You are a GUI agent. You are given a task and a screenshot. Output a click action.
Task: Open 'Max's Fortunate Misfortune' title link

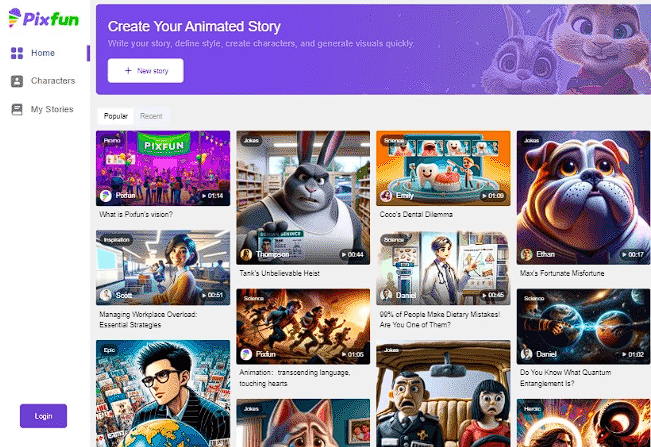(x=562, y=274)
